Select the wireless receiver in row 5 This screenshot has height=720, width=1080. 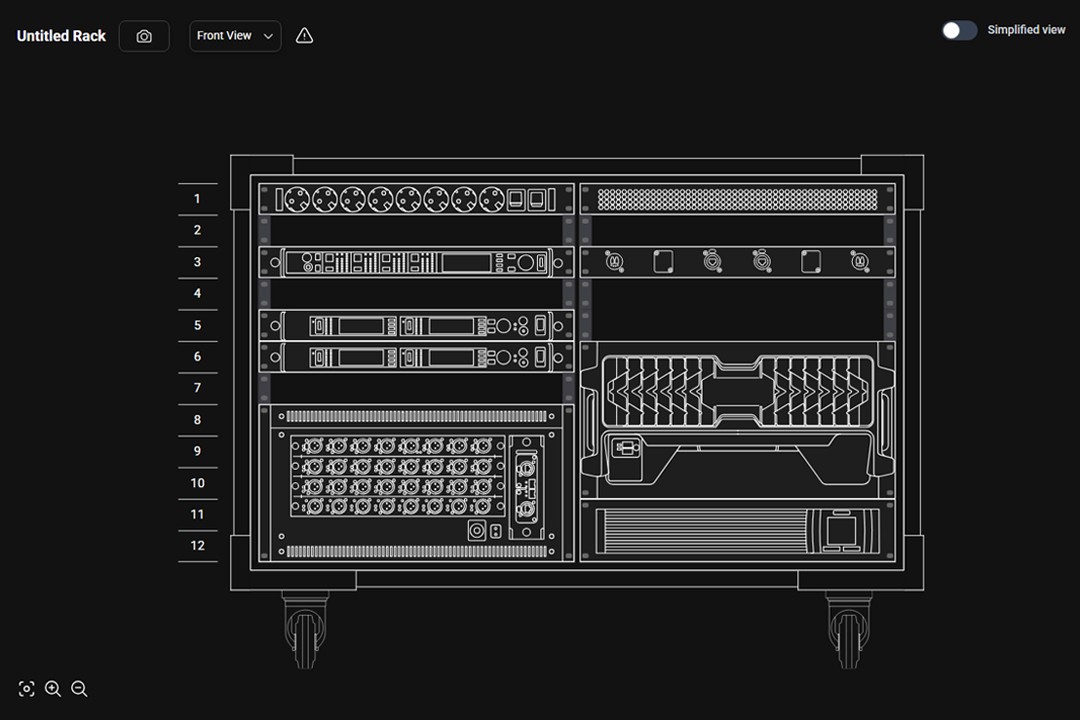[x=416, y=325]
